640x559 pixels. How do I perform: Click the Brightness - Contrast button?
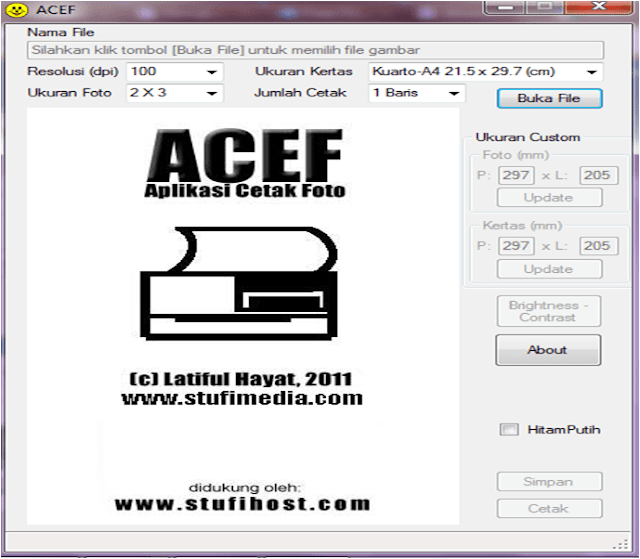(x=549, y=311)
